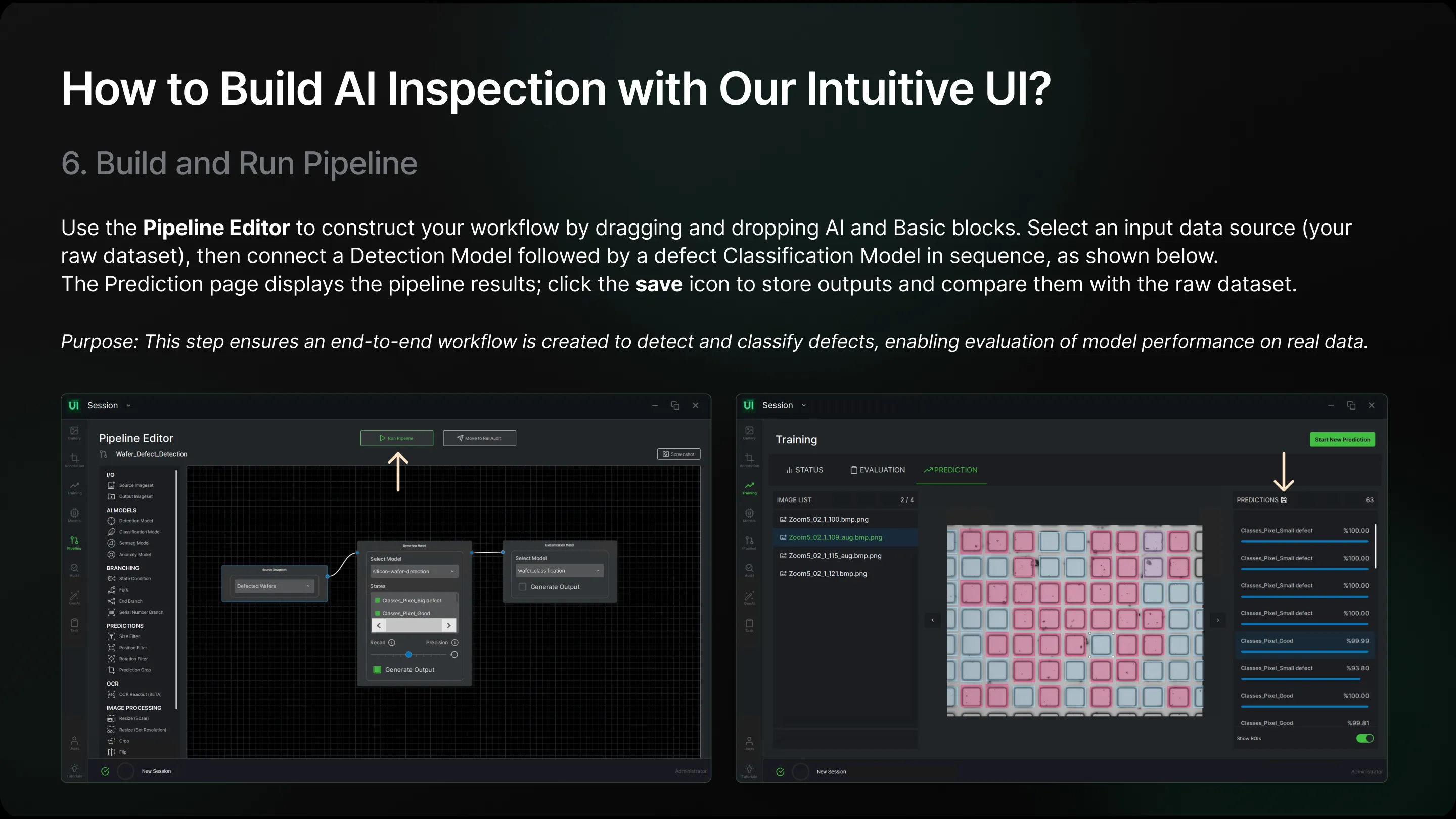Pick the Prediction Crop block
The width and height of the screenshot is (1456, 819).
(x=129, y=670)
